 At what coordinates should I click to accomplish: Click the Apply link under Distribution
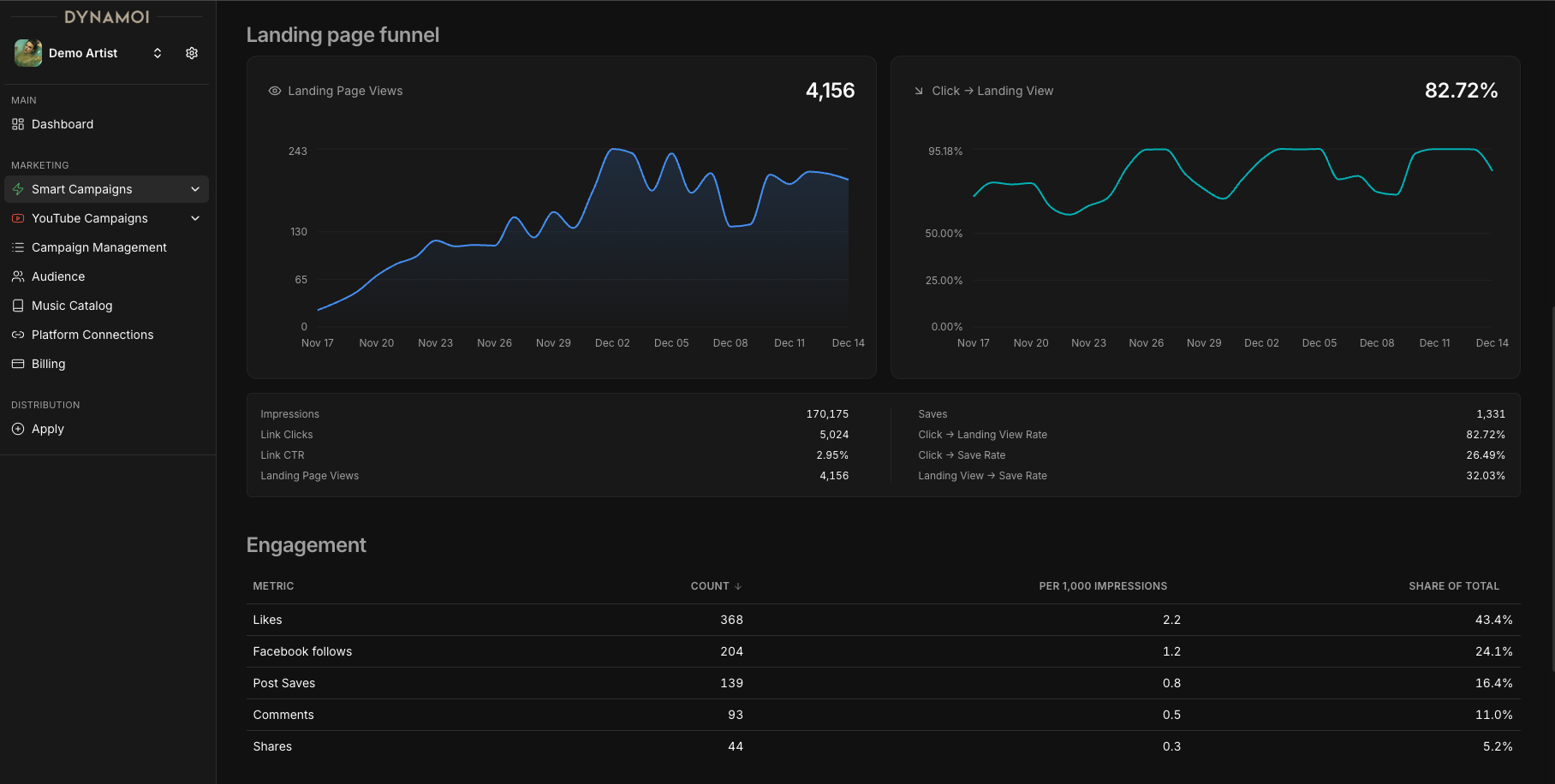click(47, 429)
